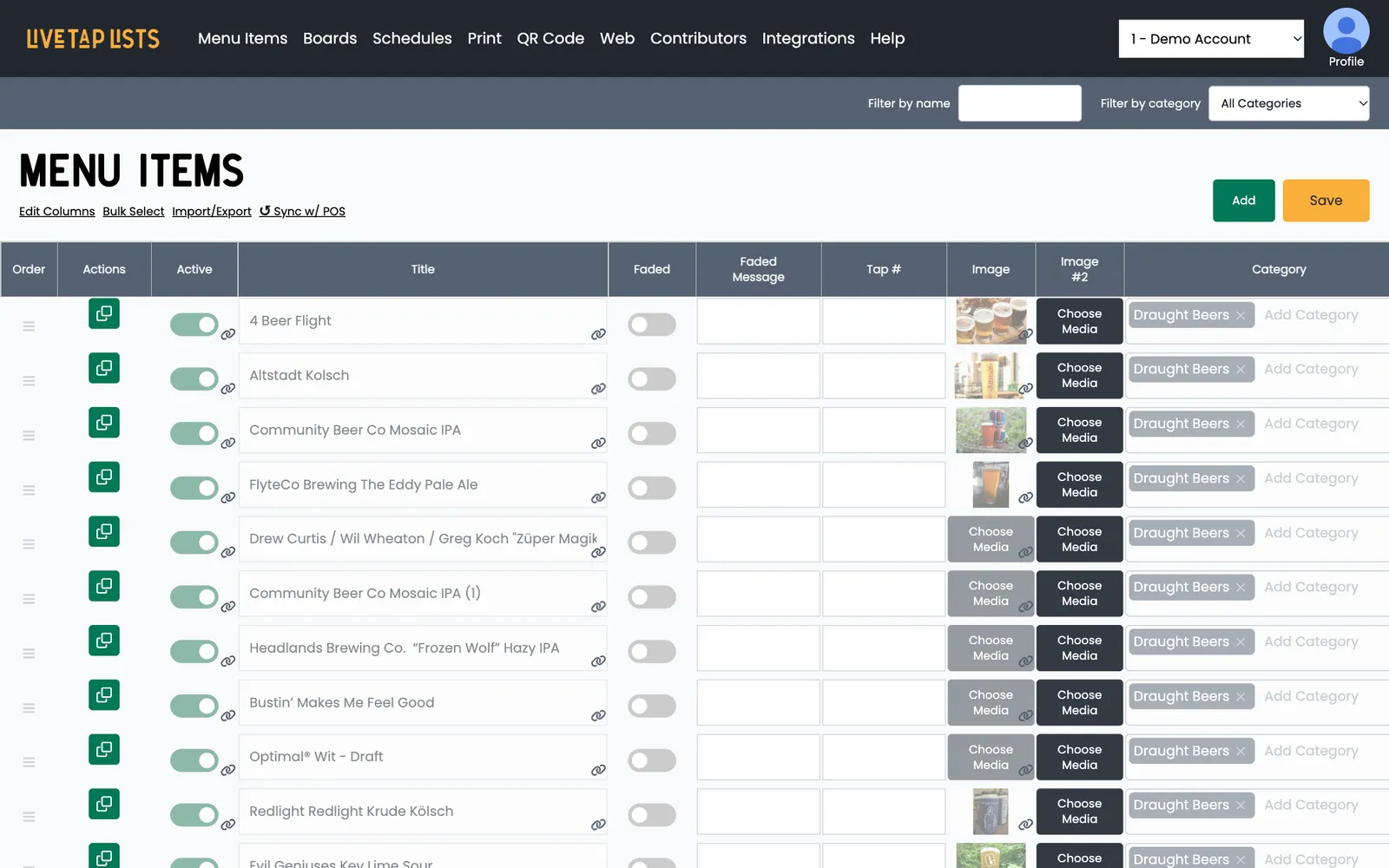Click link icon in 4 Beer Flight title field

(x=598, y=334)
